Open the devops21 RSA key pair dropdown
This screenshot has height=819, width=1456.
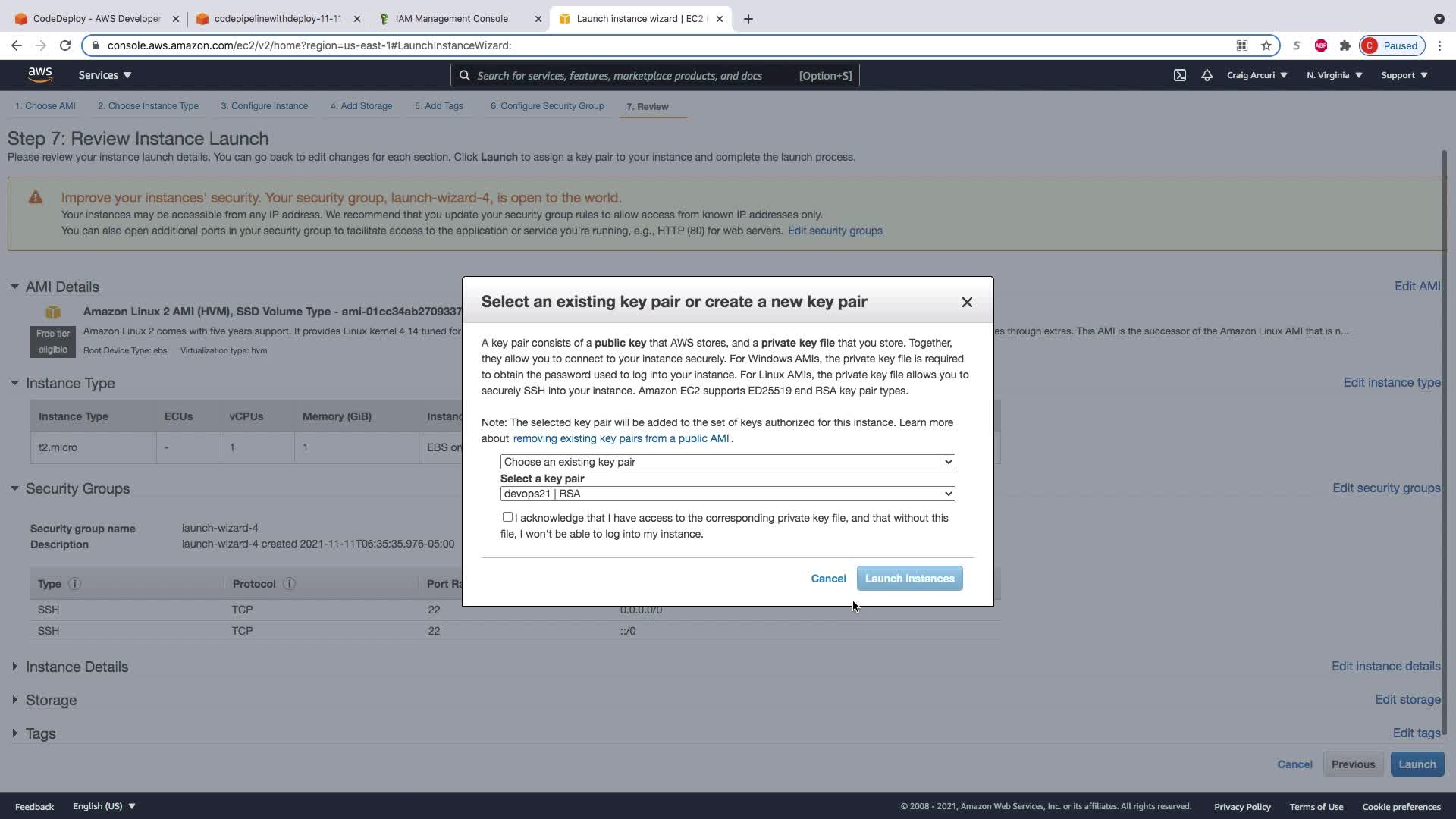[727, 494]
